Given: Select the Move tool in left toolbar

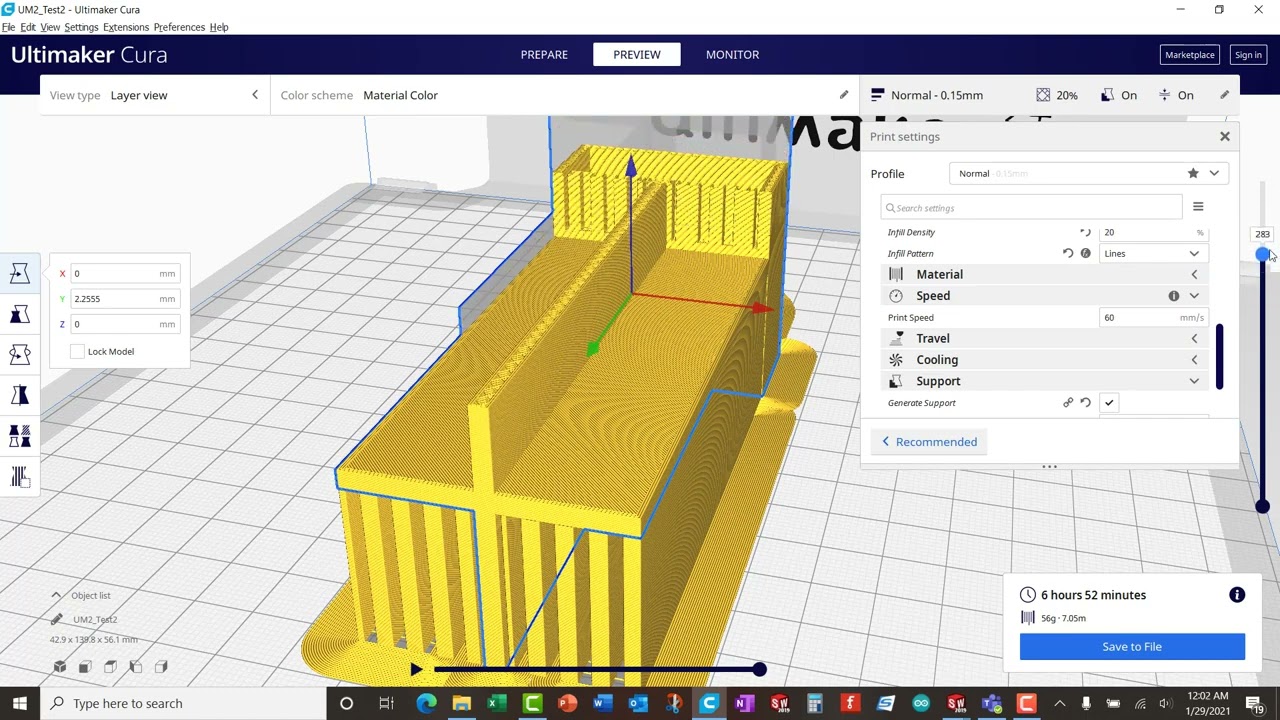Looking at the screenshot, I should (19, 273).
